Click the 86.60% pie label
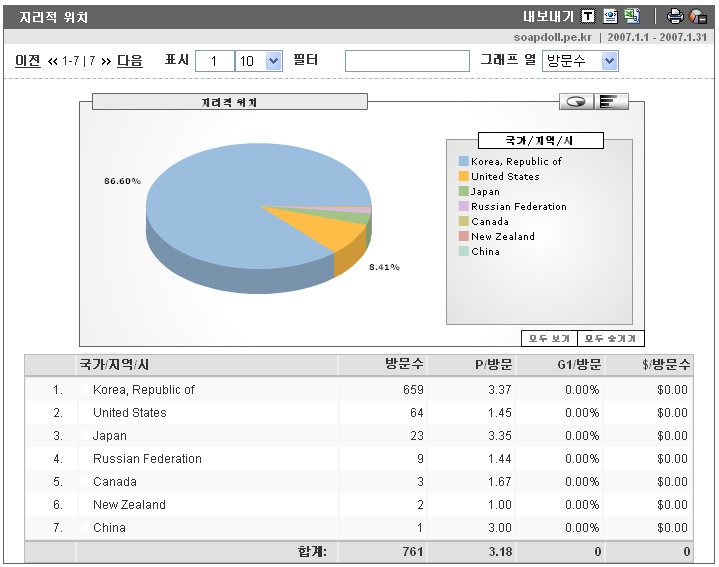 point(122,181)
